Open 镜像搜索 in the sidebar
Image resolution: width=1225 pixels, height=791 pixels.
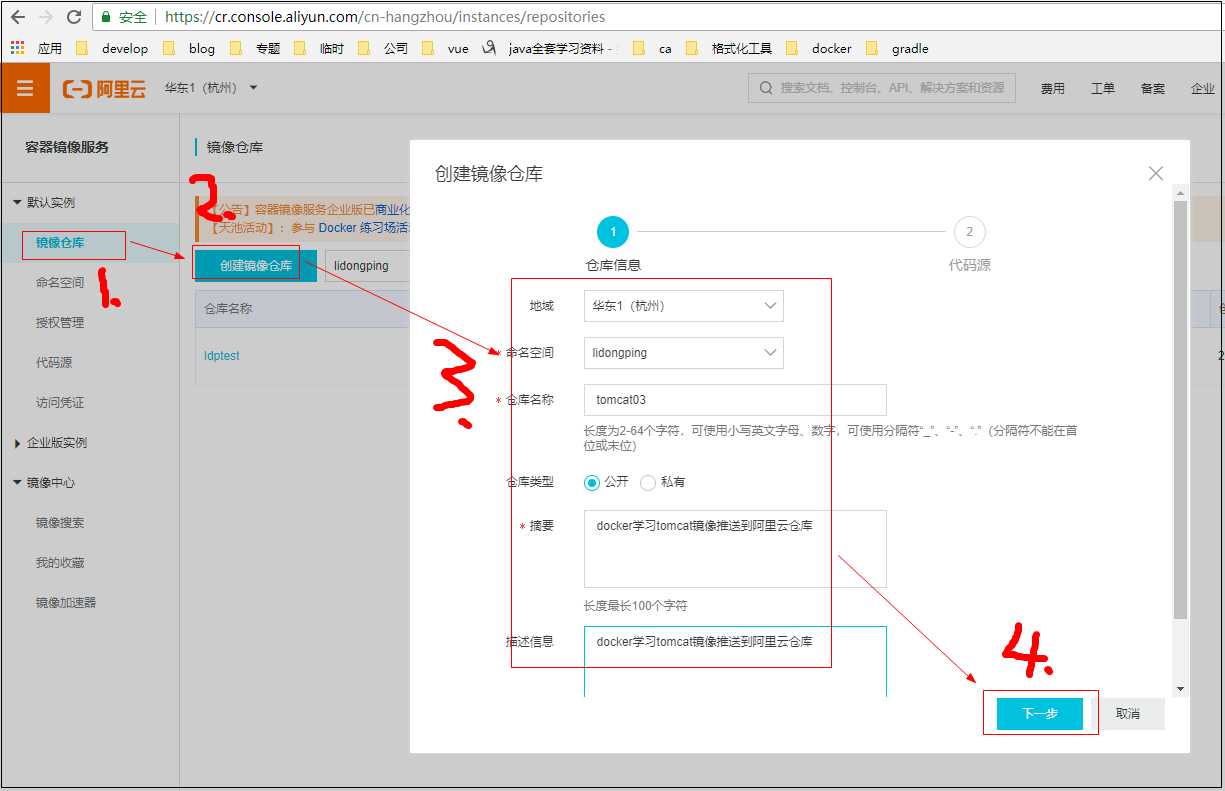[x=60, y=523]
